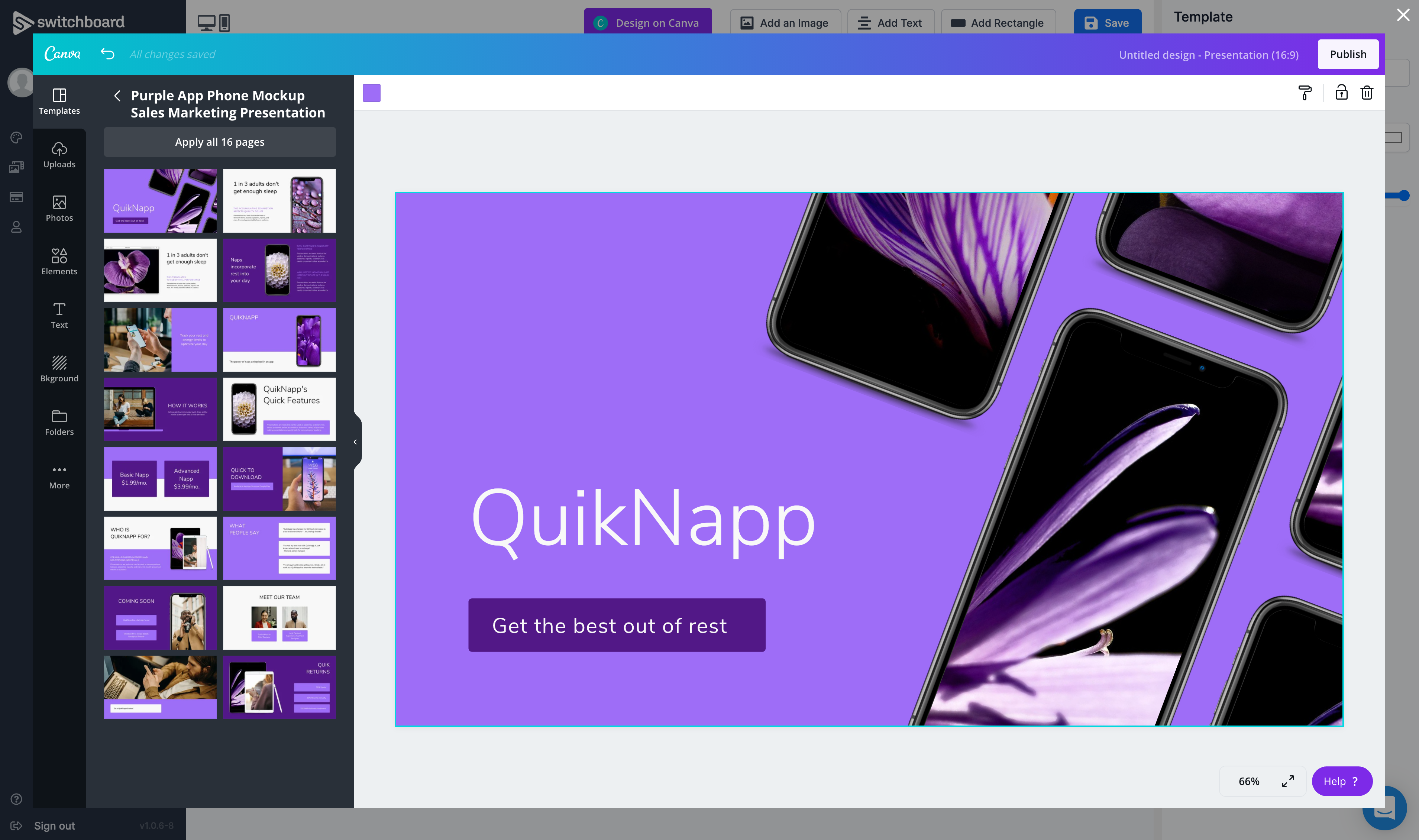
Task: Select the HOW IT WORKS page thumbnail
Action: click(x=160, y=409)
